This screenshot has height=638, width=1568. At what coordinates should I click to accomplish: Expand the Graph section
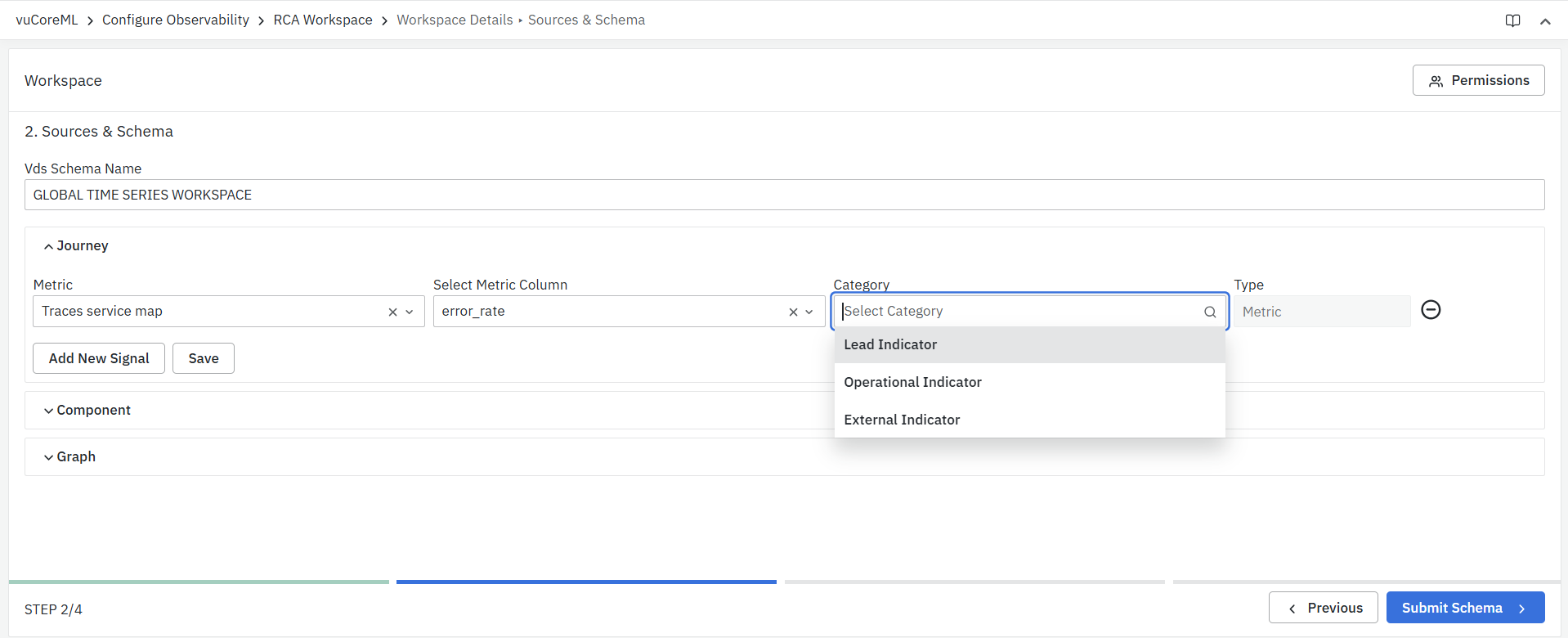pyautogui.click(x=69, y=457)
